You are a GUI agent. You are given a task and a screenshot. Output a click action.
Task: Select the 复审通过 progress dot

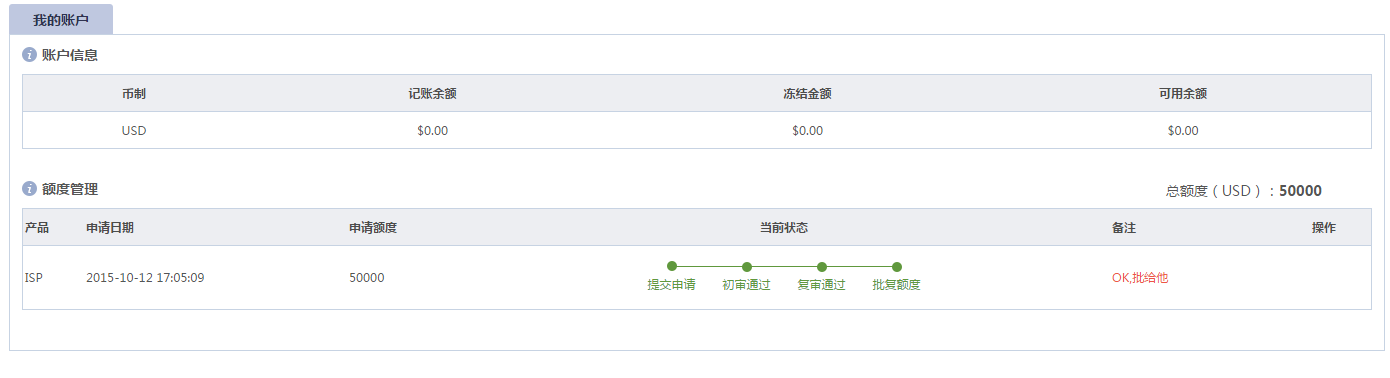point(822,267)
